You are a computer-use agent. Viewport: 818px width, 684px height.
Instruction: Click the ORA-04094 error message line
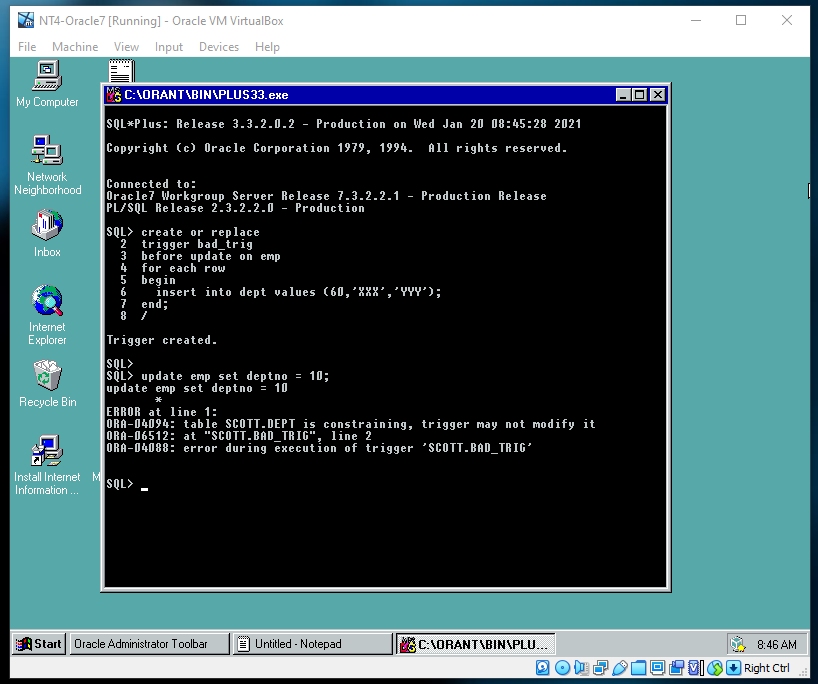351,424
